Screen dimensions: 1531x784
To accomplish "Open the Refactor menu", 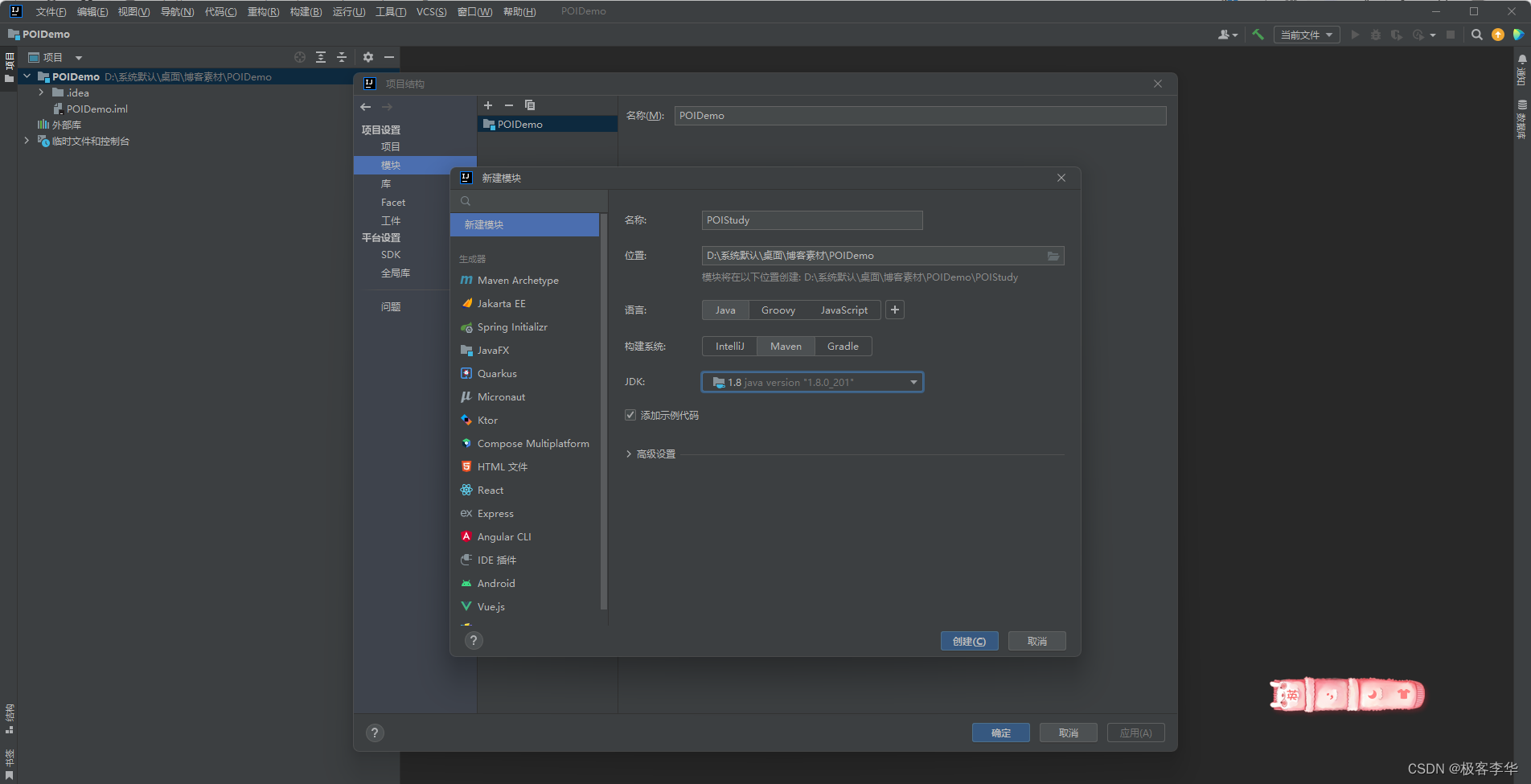I will 263,11.
